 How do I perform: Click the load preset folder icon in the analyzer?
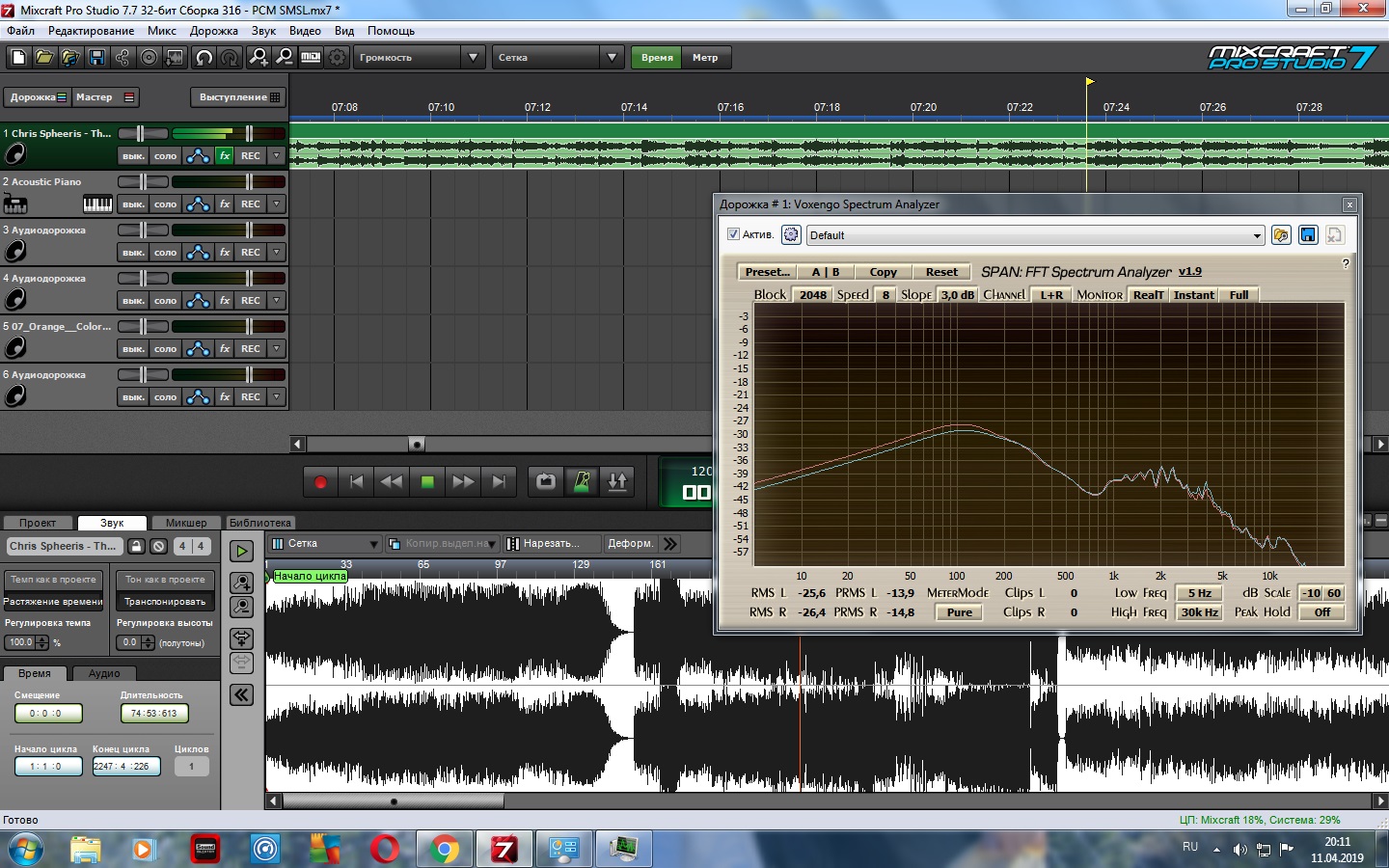(x=1281, y=234)
